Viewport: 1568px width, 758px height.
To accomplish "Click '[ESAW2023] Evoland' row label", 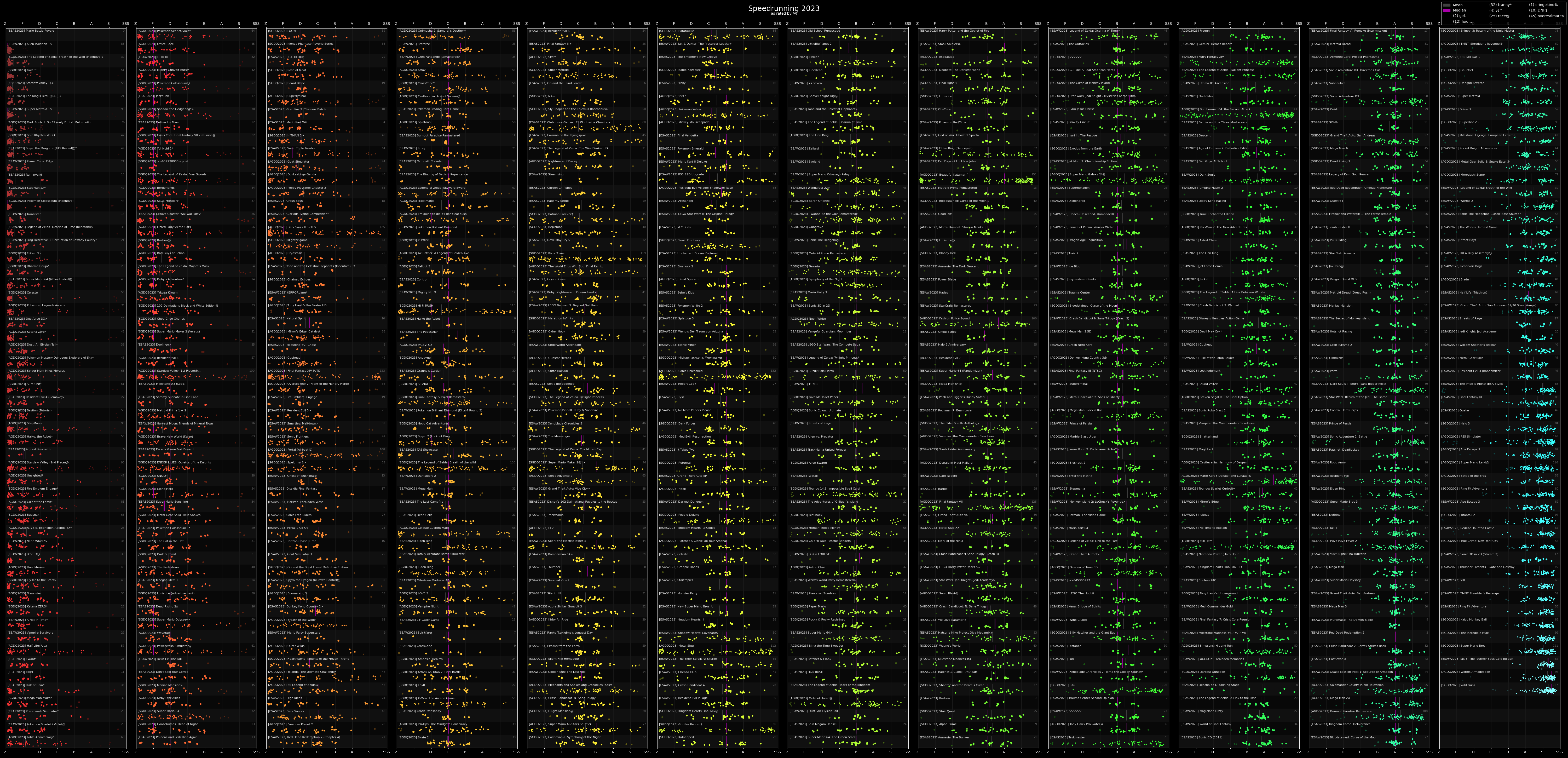I will click(x=805, y=161).
